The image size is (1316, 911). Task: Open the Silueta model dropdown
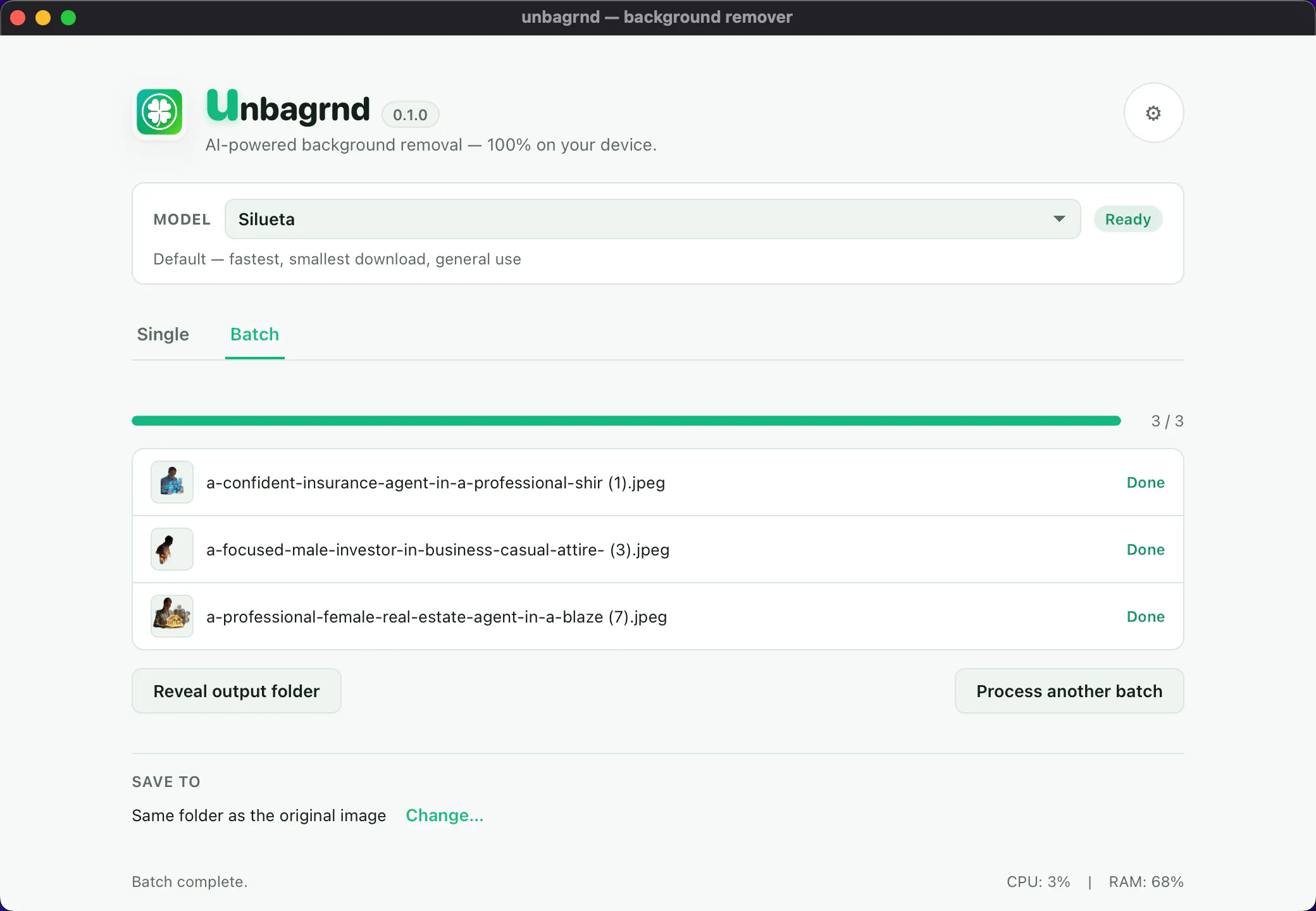[652, 219]
